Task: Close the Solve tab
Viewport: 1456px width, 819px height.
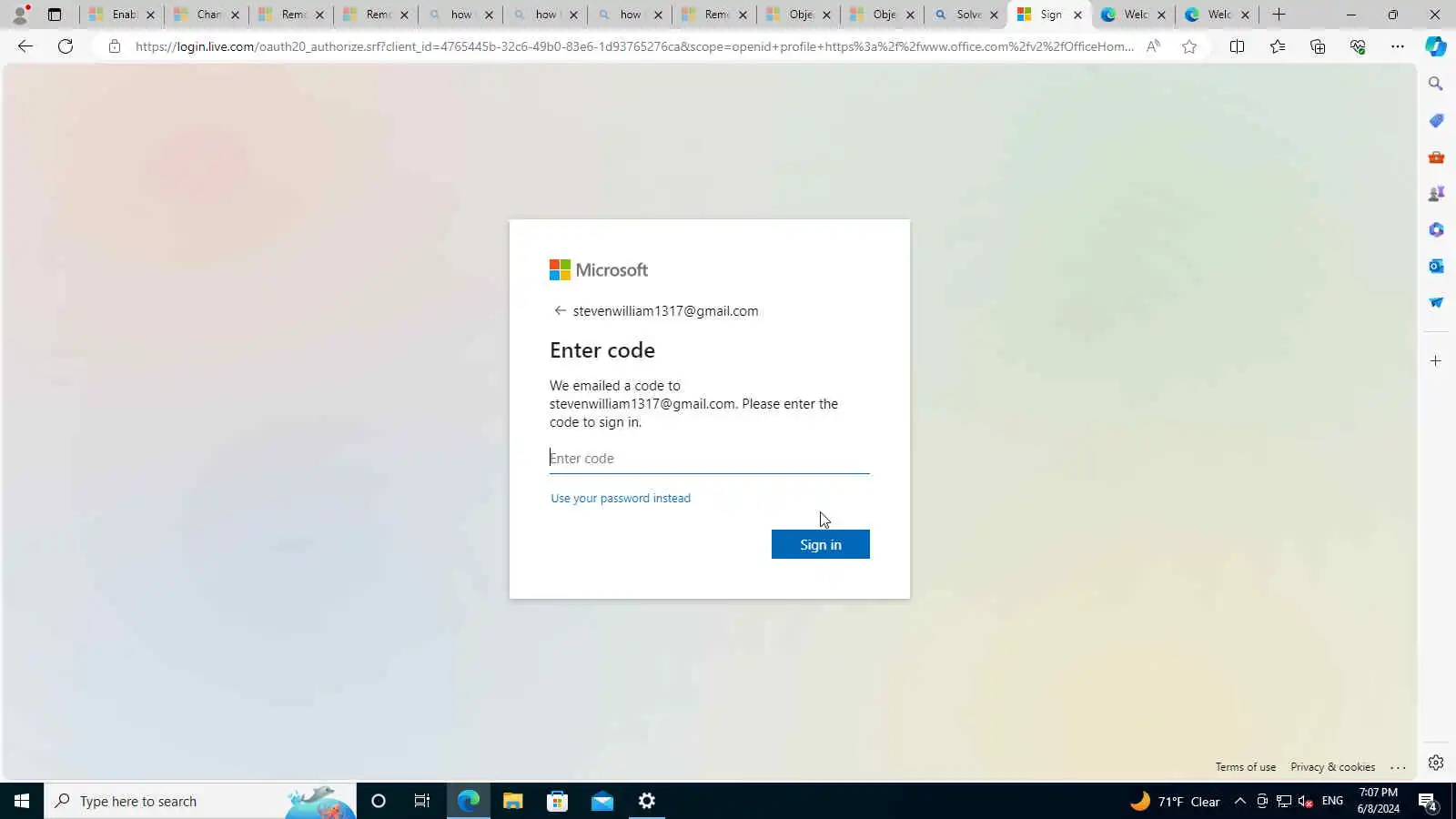Action: coord(994,15)
